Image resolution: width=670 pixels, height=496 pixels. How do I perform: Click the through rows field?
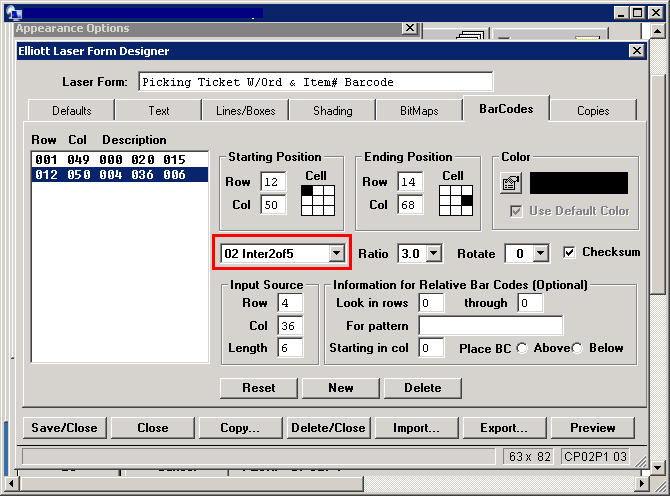530,303
